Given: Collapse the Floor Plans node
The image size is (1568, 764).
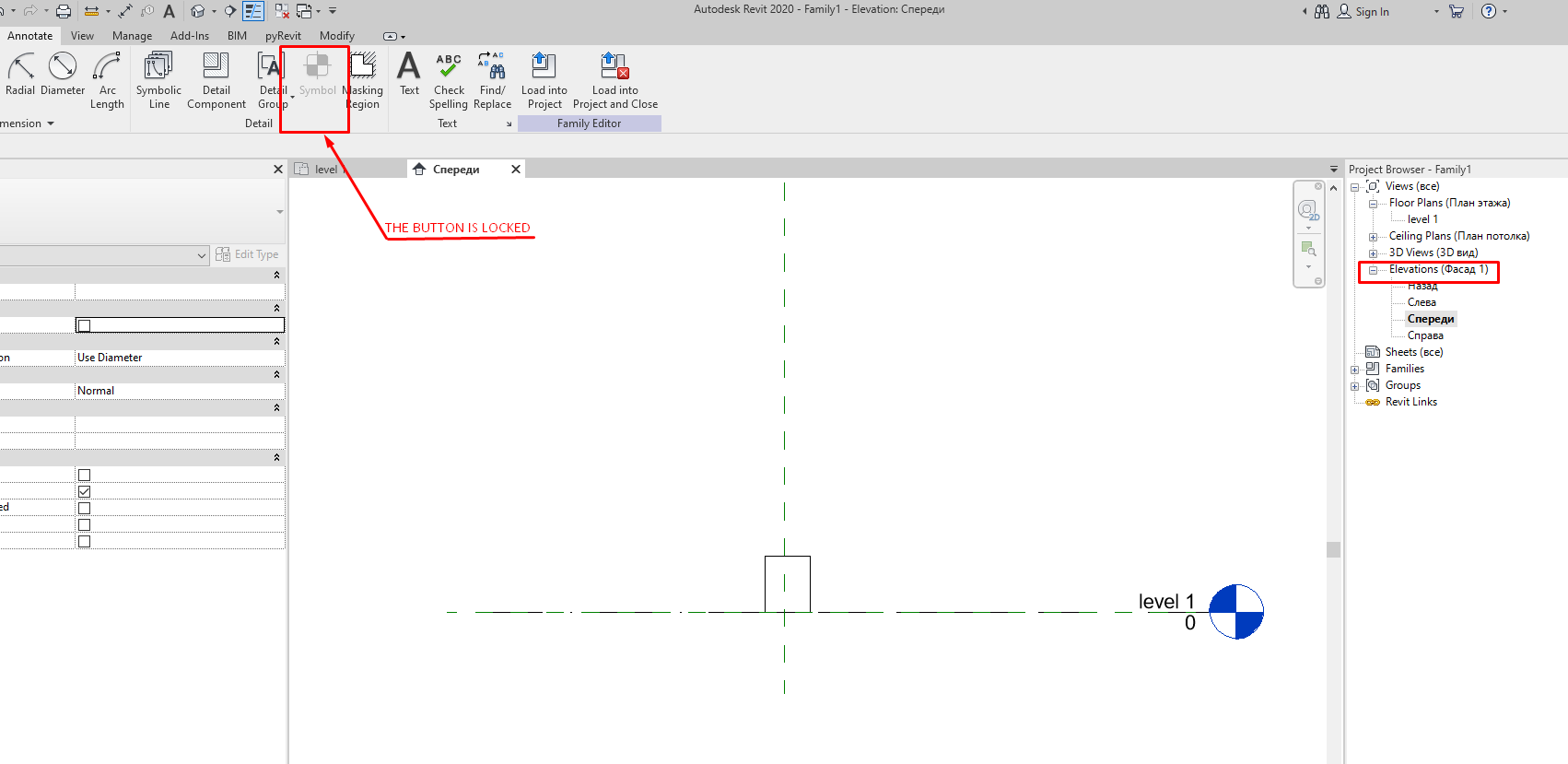Looking at the screenshot, I should [x=1373, y=204].
